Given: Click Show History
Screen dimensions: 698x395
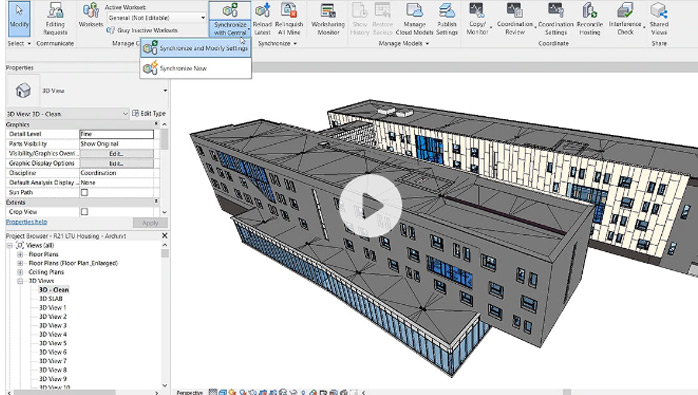Looking at the screenshot, I should click(360, 19).
